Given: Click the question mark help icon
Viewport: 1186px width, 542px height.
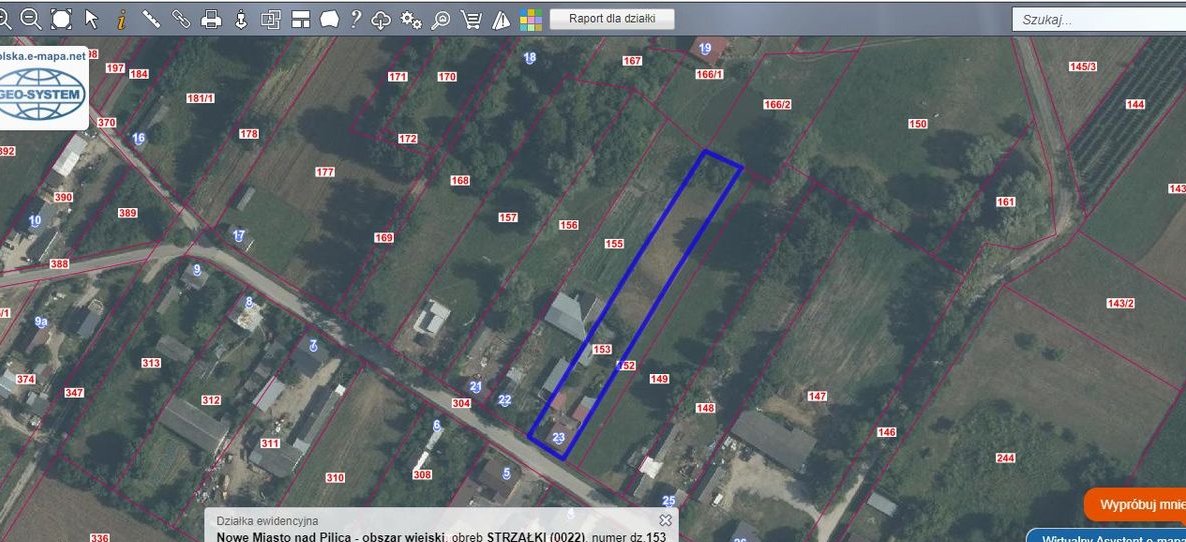Looking at the screenshot, I should click(x=355, y=18).
